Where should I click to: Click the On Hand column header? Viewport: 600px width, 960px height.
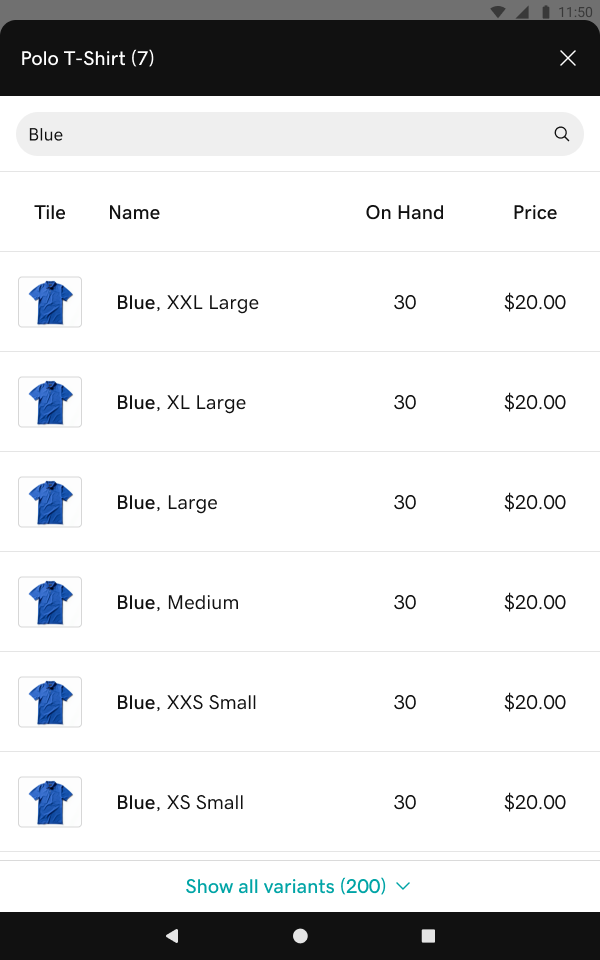tap(404, 212)
